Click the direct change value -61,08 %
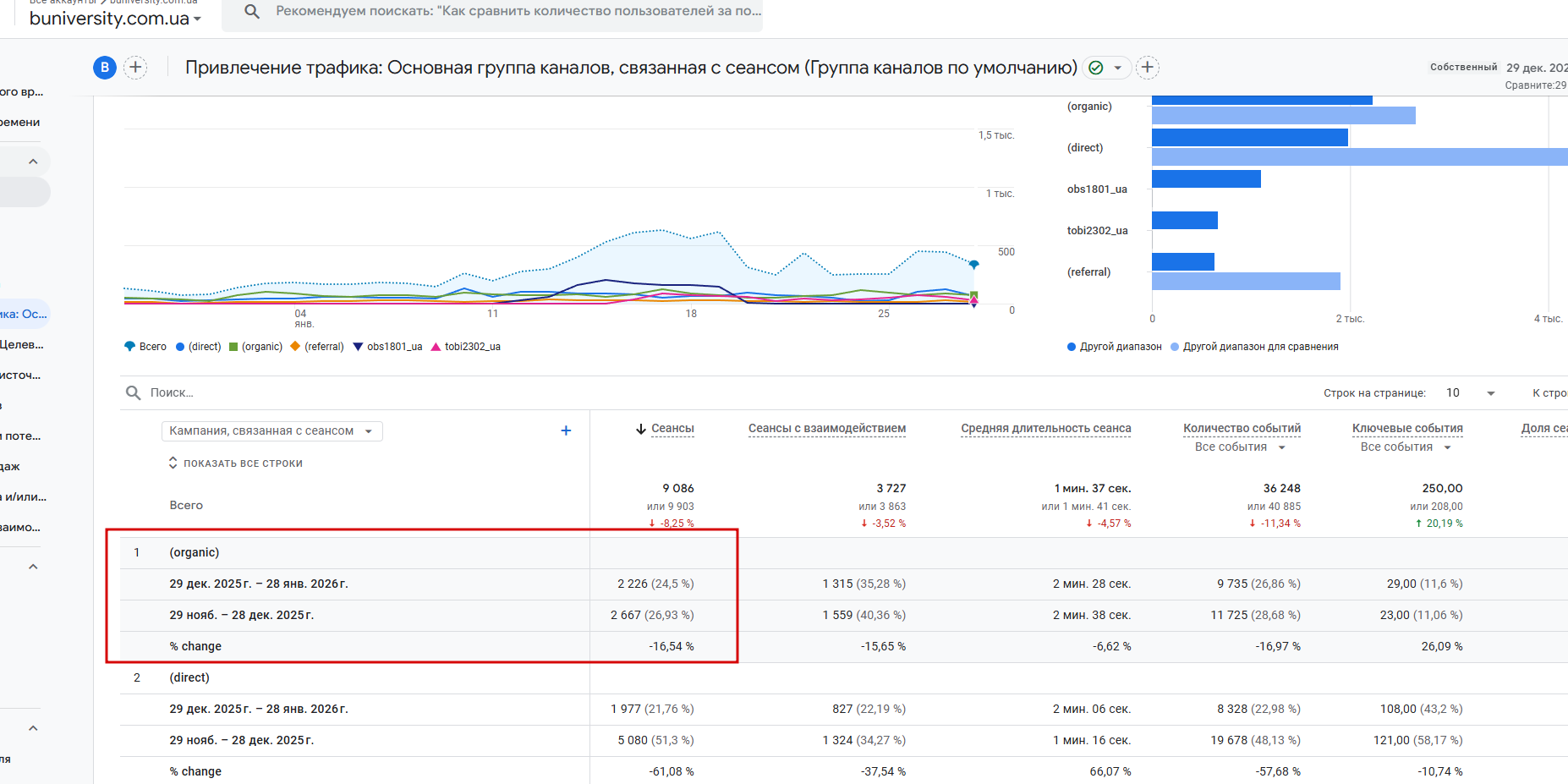1568x784 pixels. [x=672, y=772]
